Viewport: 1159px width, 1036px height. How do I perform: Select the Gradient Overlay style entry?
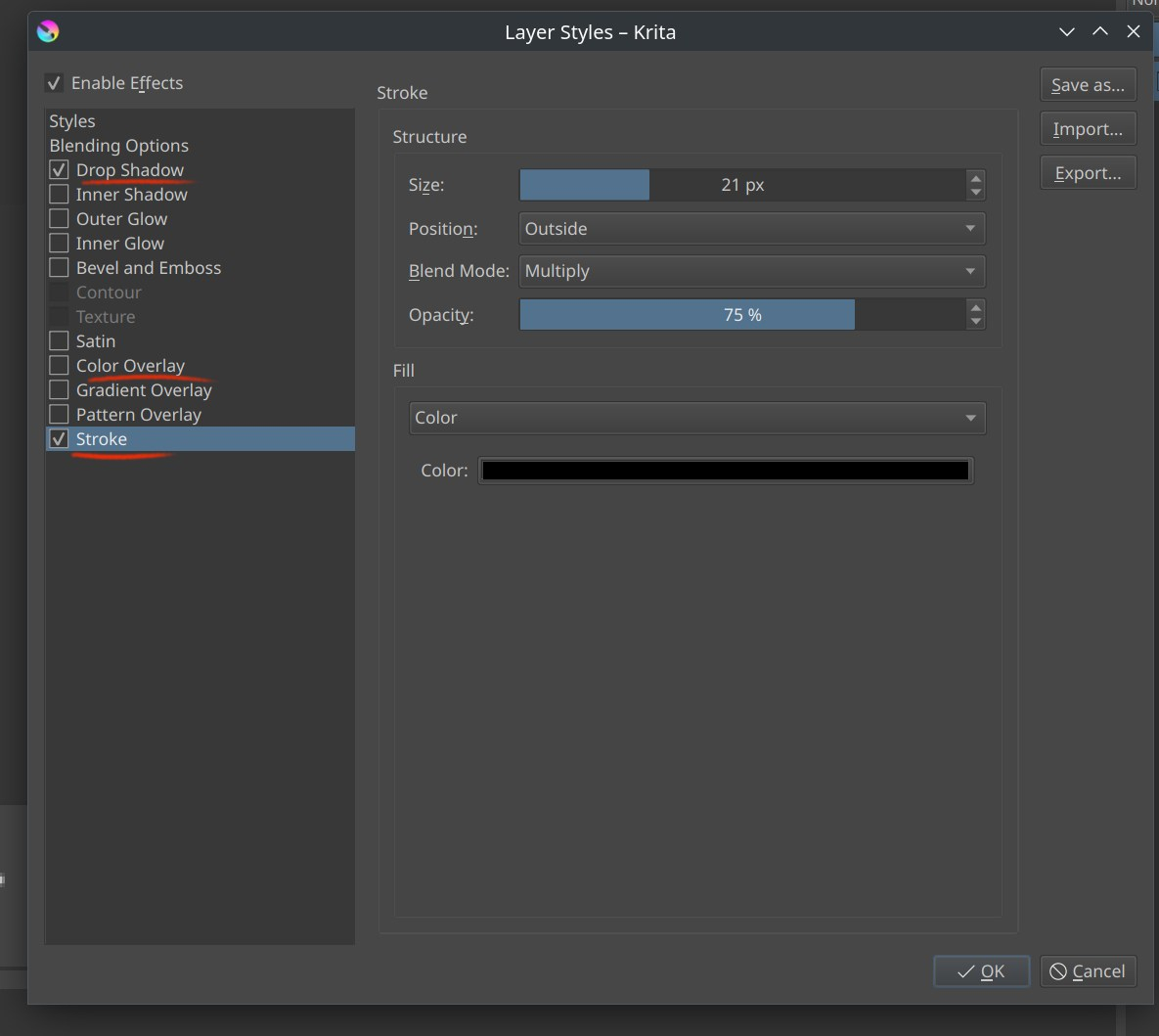click(x=144, y=390)
